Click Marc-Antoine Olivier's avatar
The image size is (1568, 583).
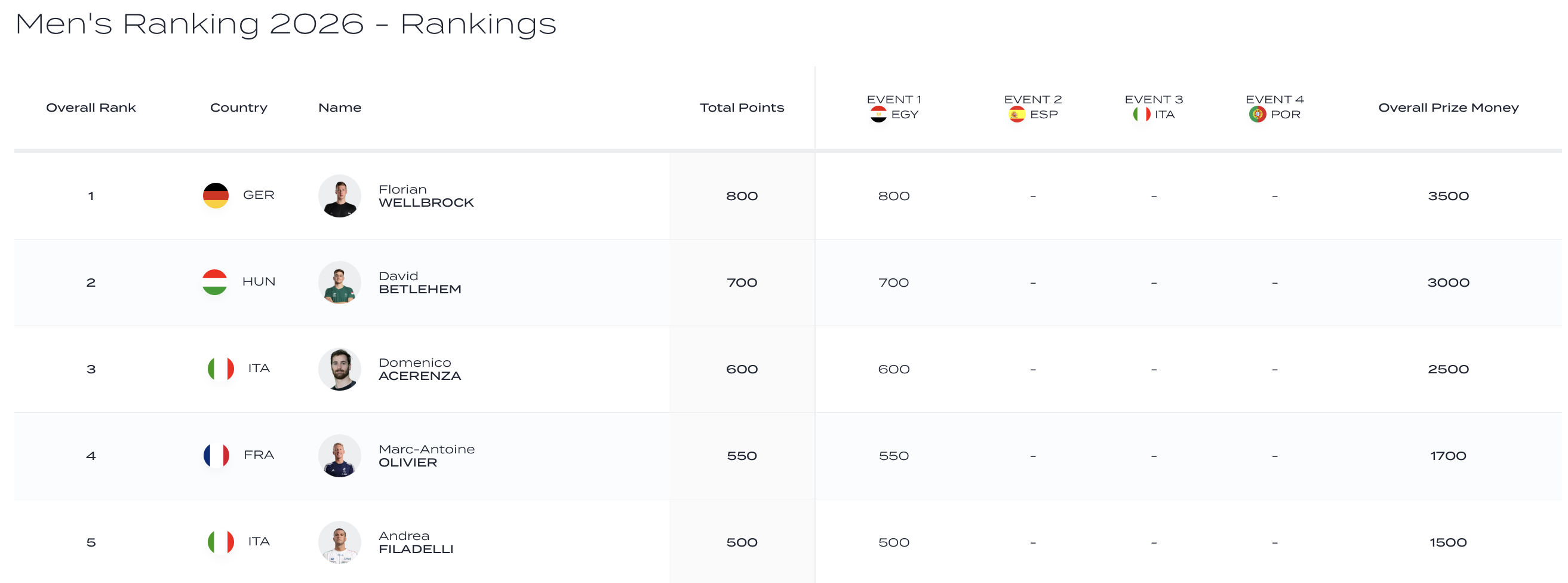coord(340,456)
